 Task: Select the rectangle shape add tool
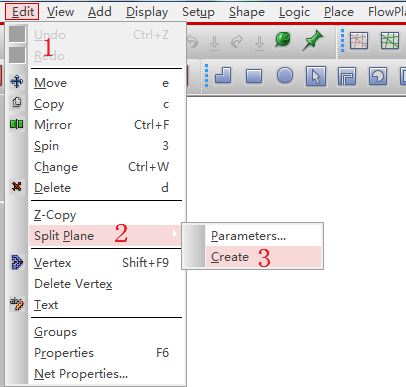pyautogui.click(x=254, y=76)
